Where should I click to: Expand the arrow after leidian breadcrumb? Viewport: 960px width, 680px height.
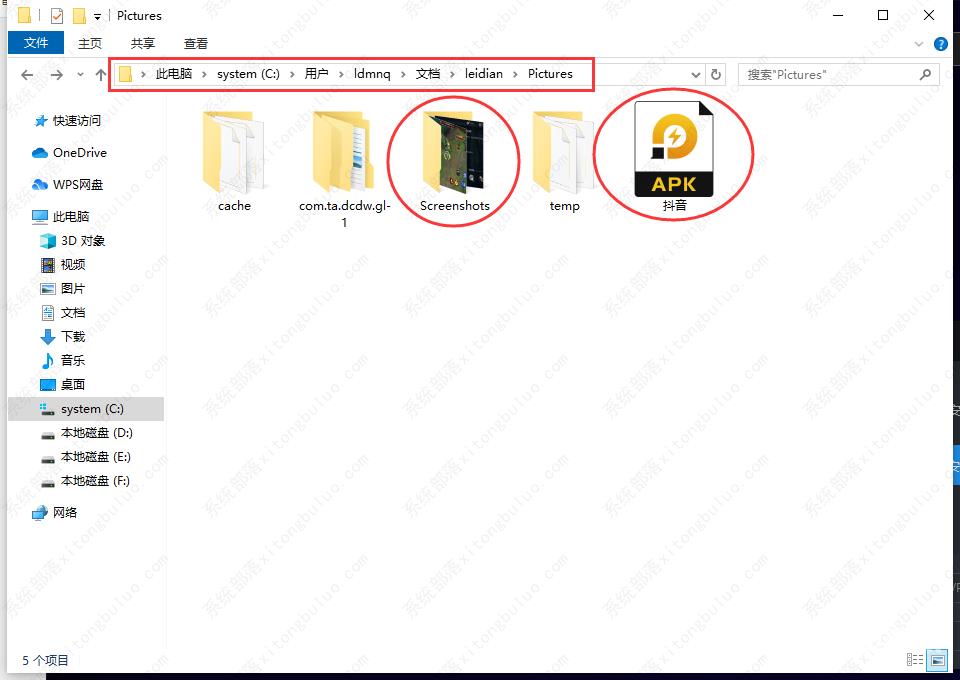(x=515, y=74)
